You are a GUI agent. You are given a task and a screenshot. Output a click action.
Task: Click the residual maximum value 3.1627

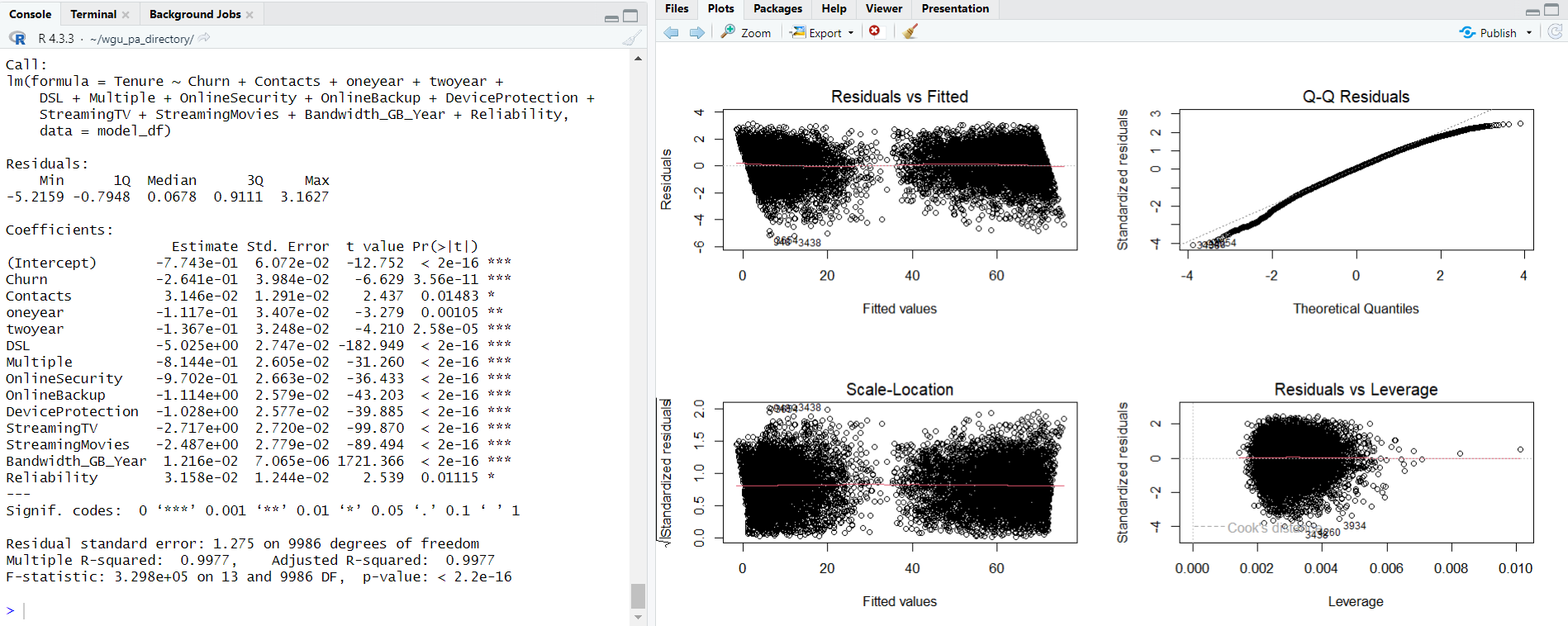click(304, 197)
